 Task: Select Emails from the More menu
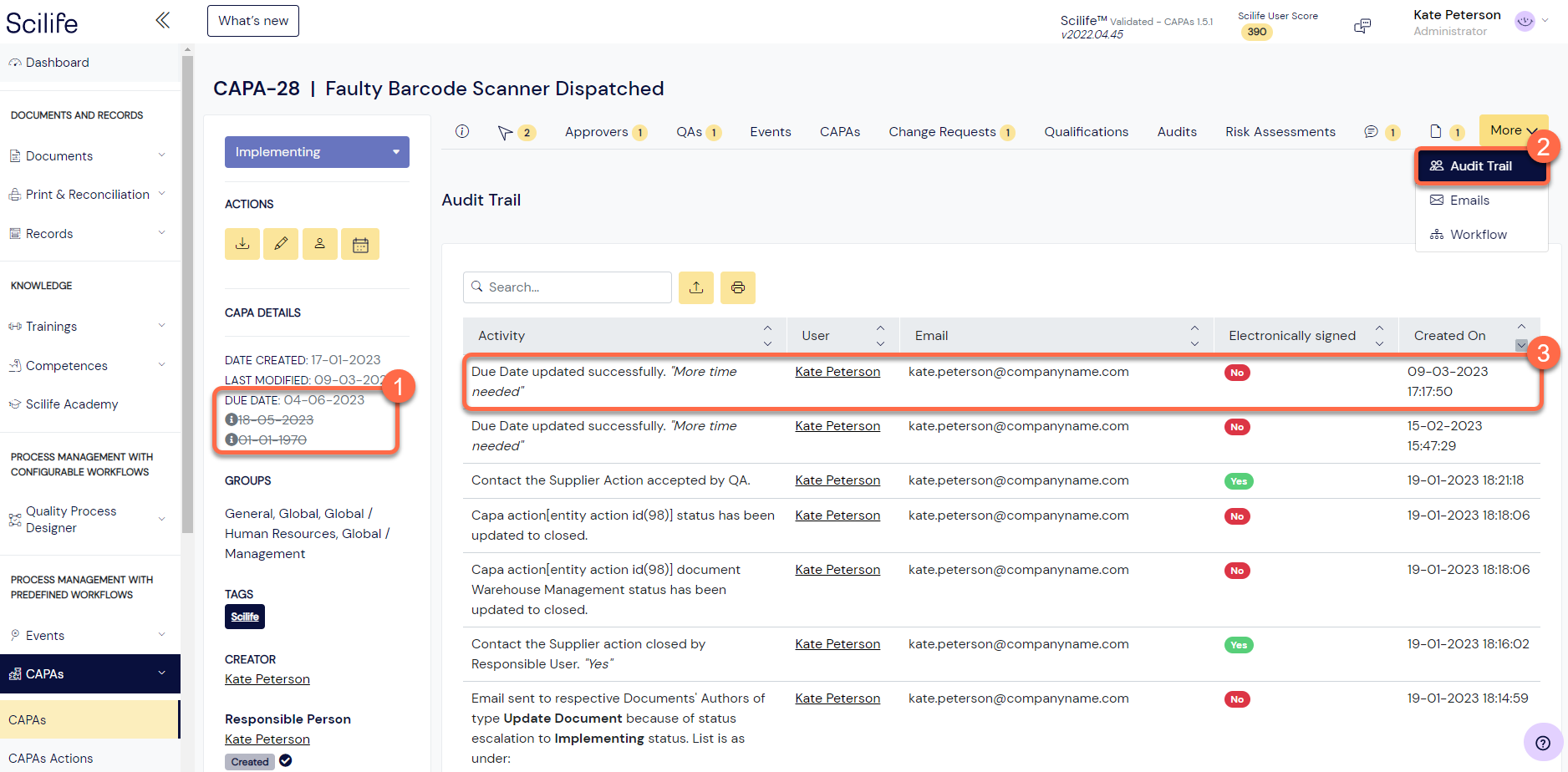pyautogui.click(x=1469, y=201)
